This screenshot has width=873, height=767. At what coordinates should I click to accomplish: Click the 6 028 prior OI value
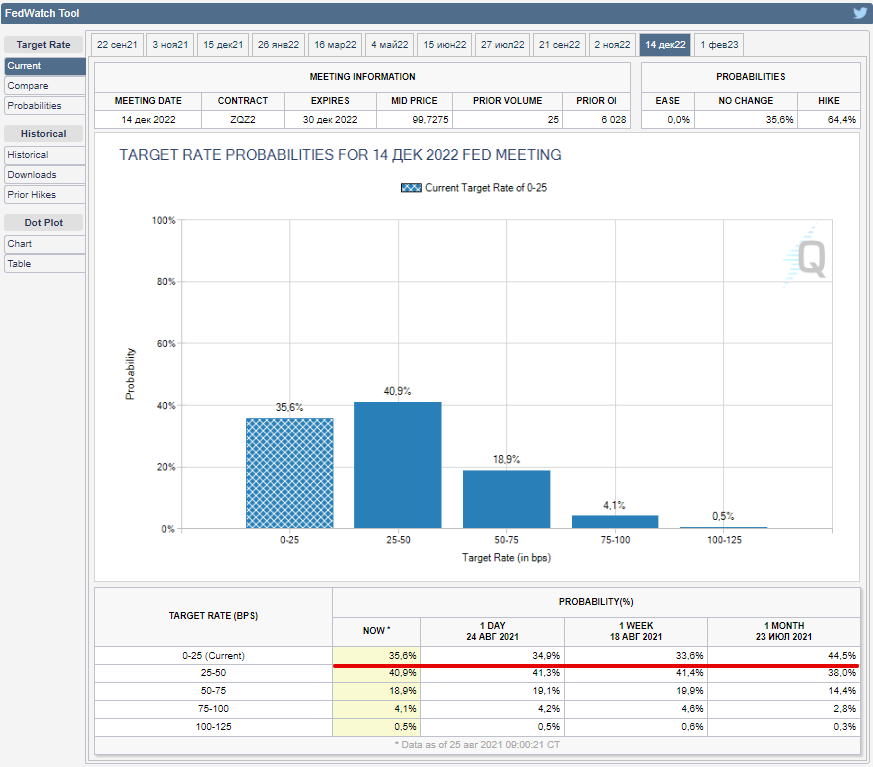[x=614, y=120]
